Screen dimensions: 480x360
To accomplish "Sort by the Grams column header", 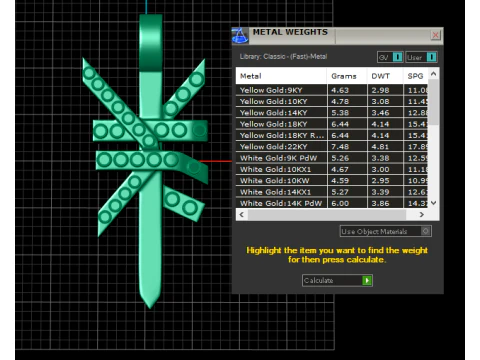I will pos(347,76).
